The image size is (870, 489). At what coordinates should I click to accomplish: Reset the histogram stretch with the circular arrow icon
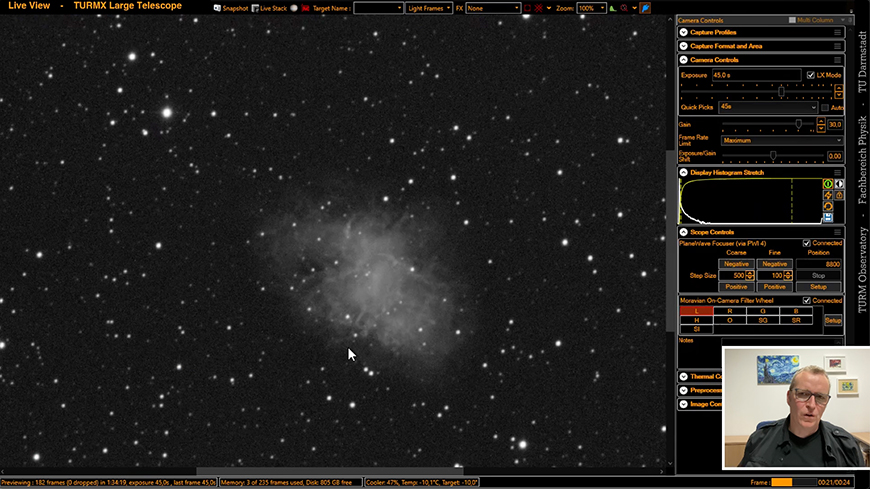coord(828,206)
